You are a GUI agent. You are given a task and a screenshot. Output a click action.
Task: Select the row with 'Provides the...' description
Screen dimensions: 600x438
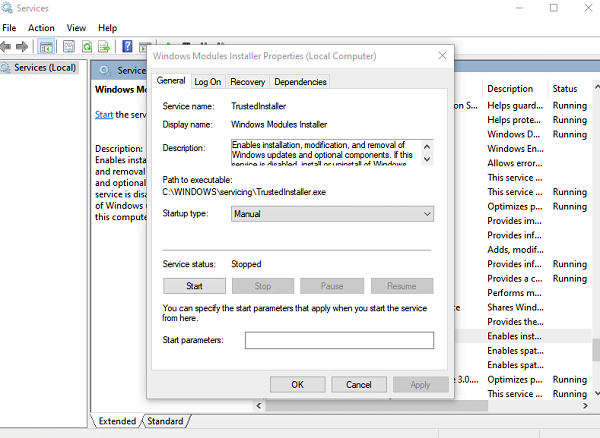point(523,322)
